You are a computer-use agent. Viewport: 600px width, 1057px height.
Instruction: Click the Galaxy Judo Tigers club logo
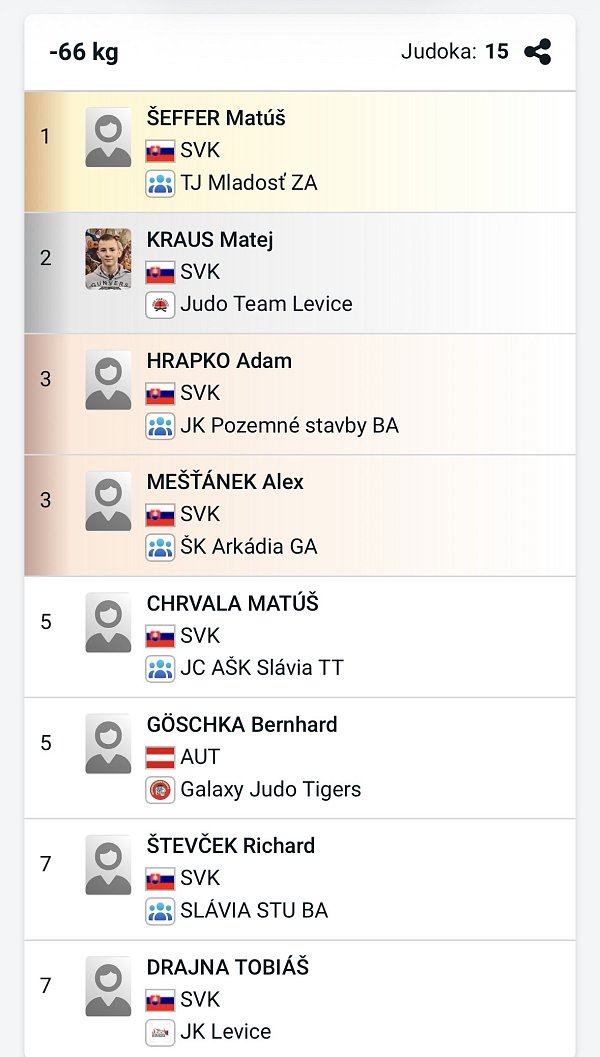click(160, 790)
